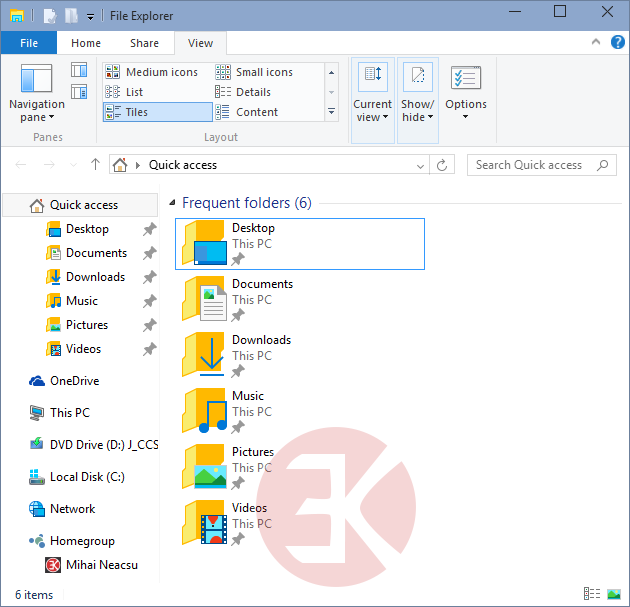The height and width of the screenshot is (607, 630).
Task: Click New folder quick access toolbar icon
Action: [71, 16]
